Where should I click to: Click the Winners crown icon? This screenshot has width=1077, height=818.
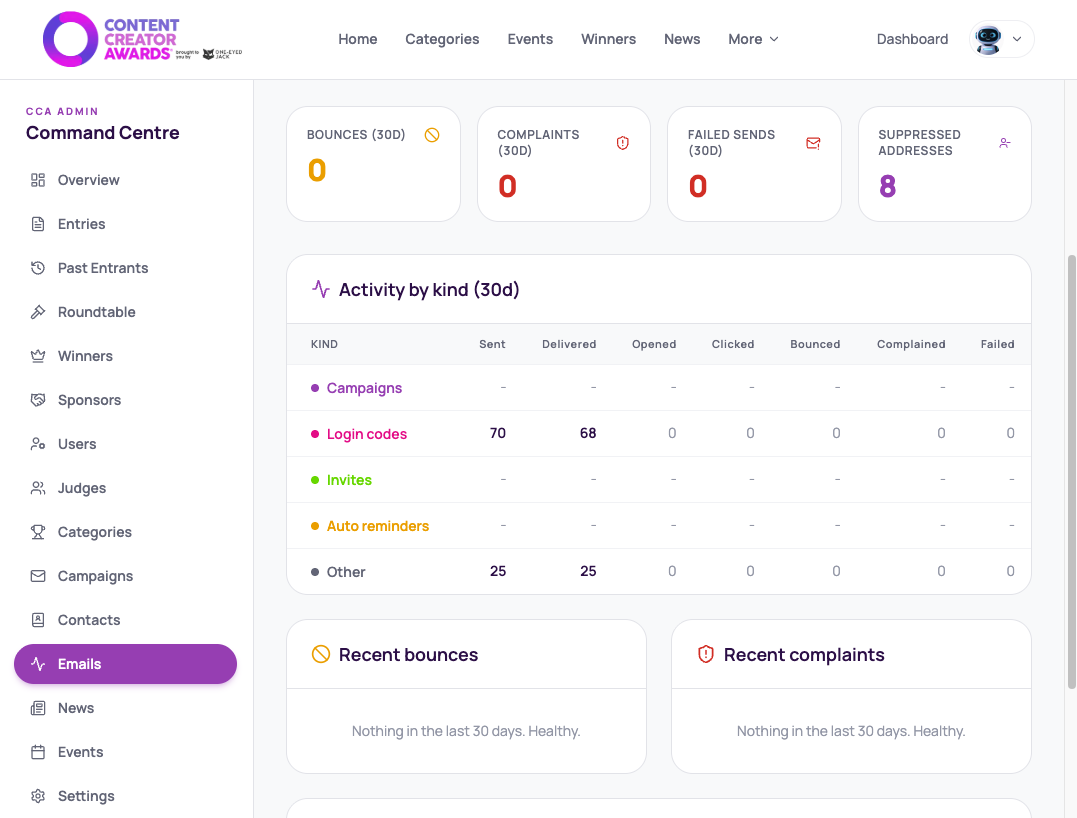[38, 356]
